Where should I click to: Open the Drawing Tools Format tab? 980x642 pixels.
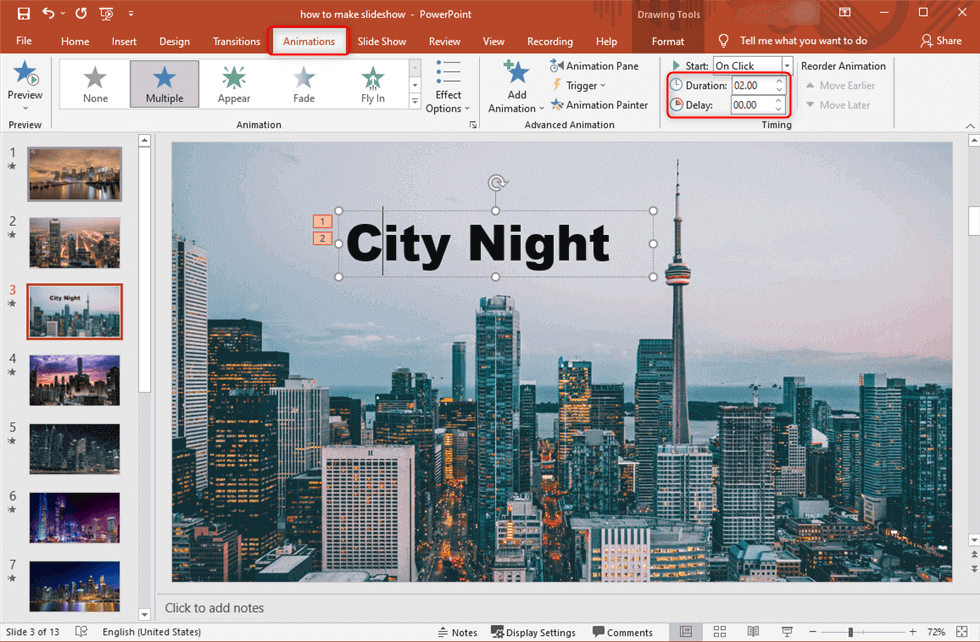[x=668, y=41]
